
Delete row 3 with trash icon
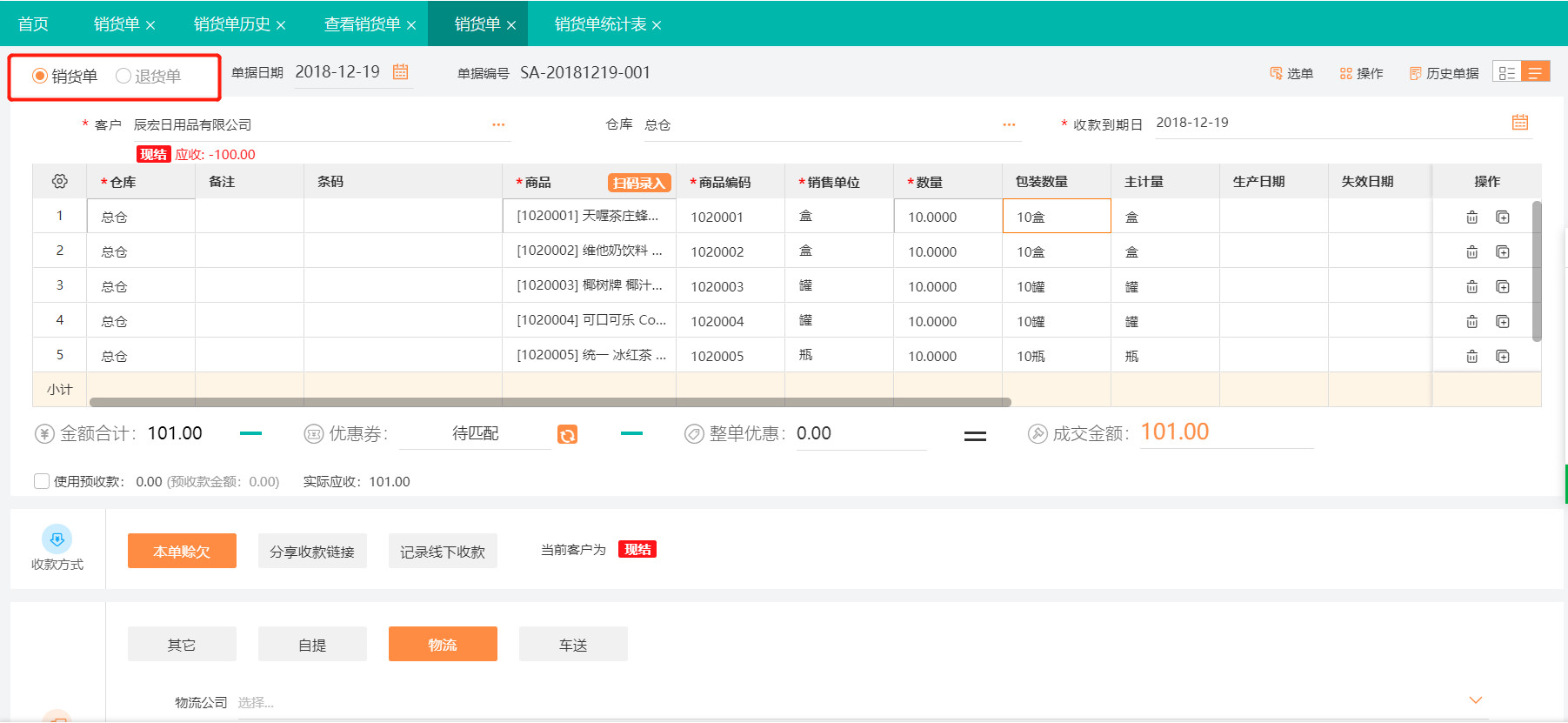pyautogui.click(x=1471, y=286)
